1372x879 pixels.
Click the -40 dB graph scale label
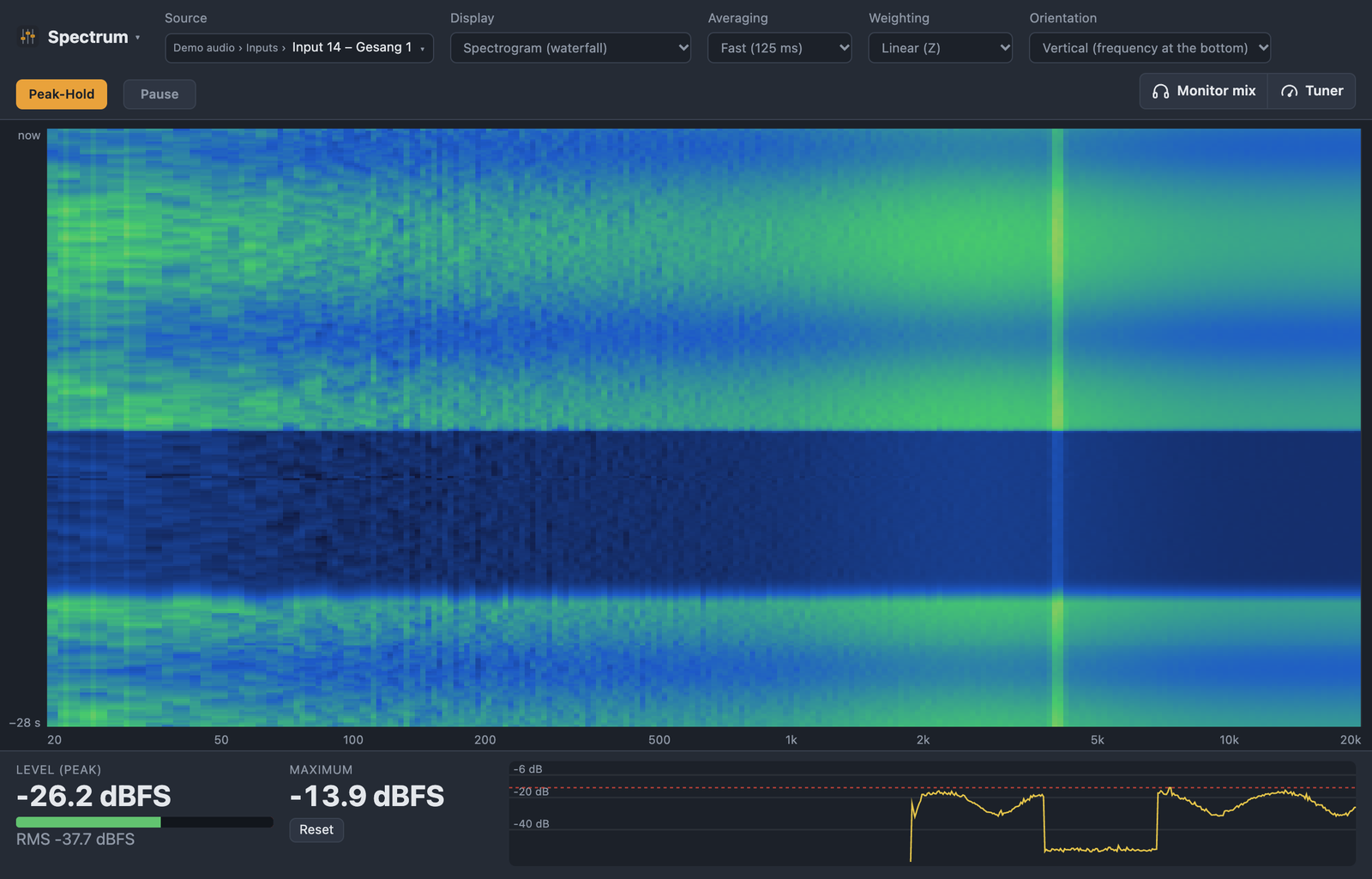coord(532,824)
